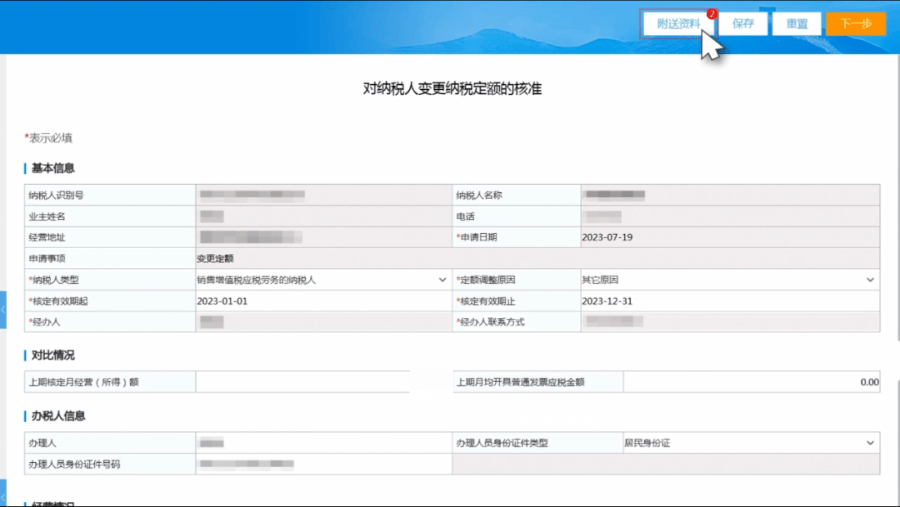The width and height of the screenshot is (900, 507).
Task: Click the 上期月均开具普通发票应税金额 field
Action: (751, 382)
